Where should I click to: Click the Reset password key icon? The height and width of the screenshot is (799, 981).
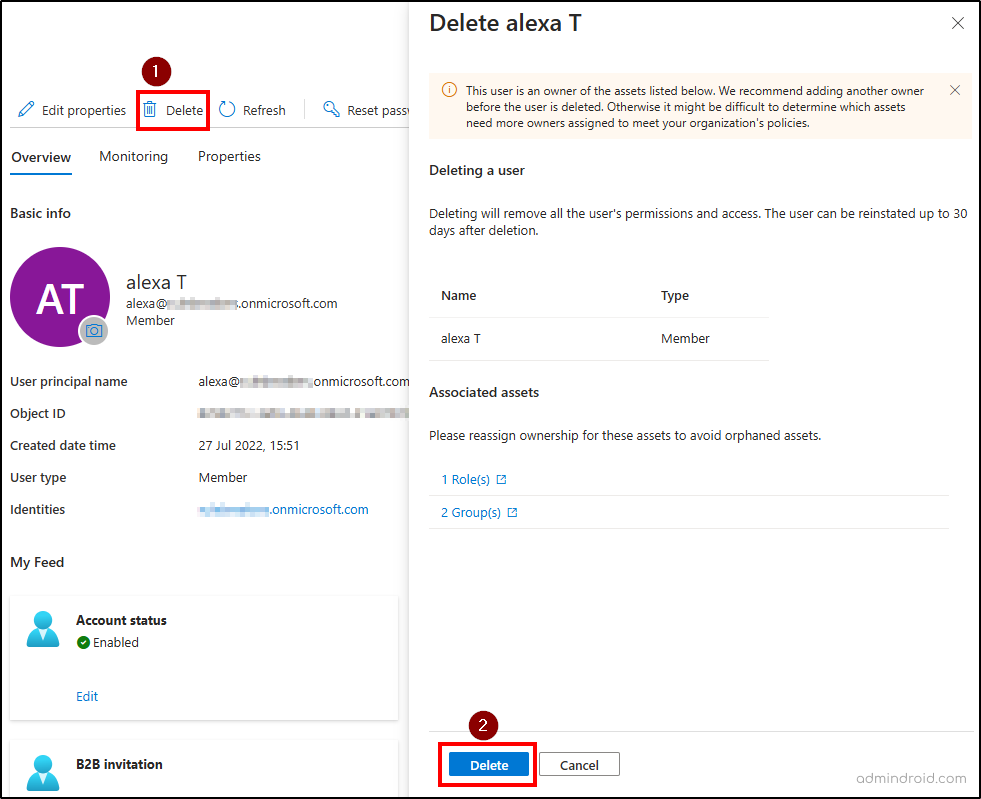click(331, 109)
